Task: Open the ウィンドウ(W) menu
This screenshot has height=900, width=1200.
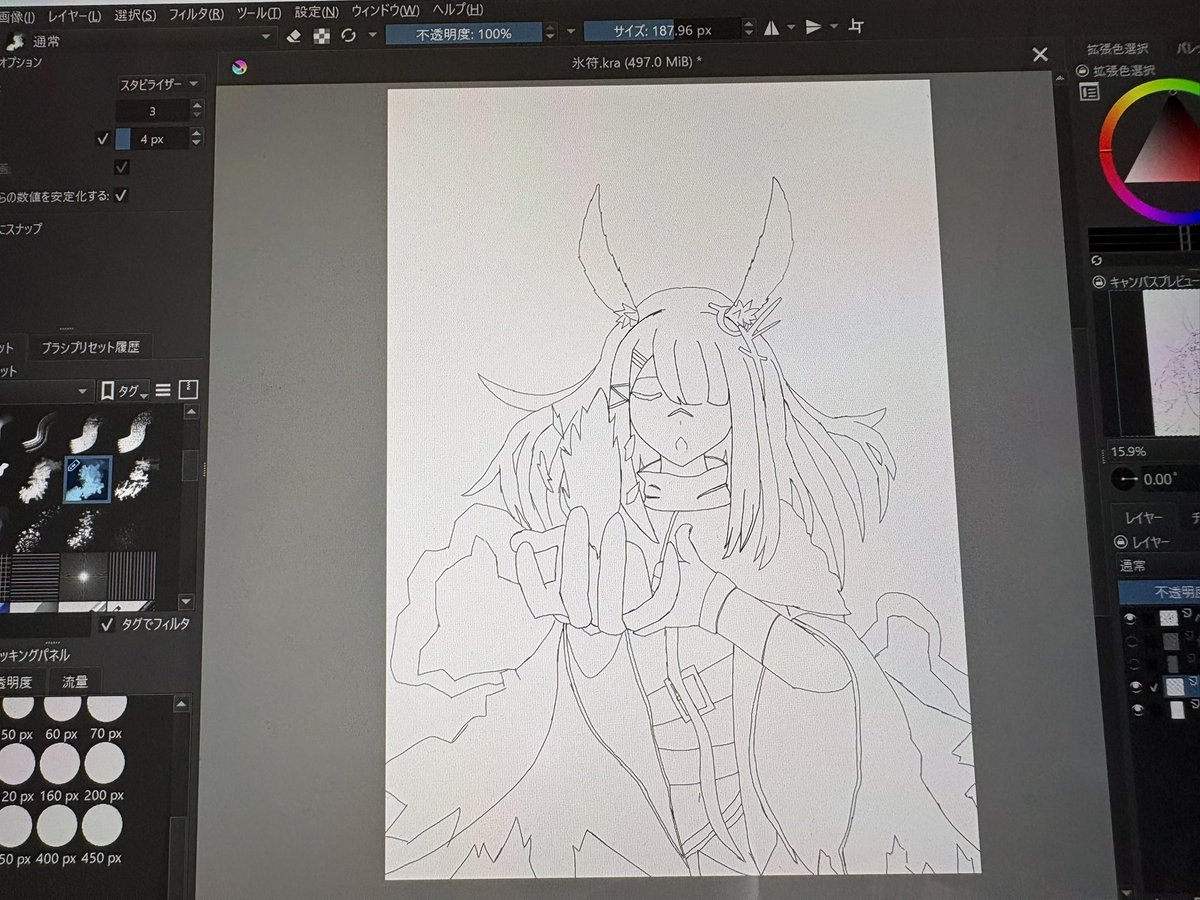Action: click(x=386, y=11)
